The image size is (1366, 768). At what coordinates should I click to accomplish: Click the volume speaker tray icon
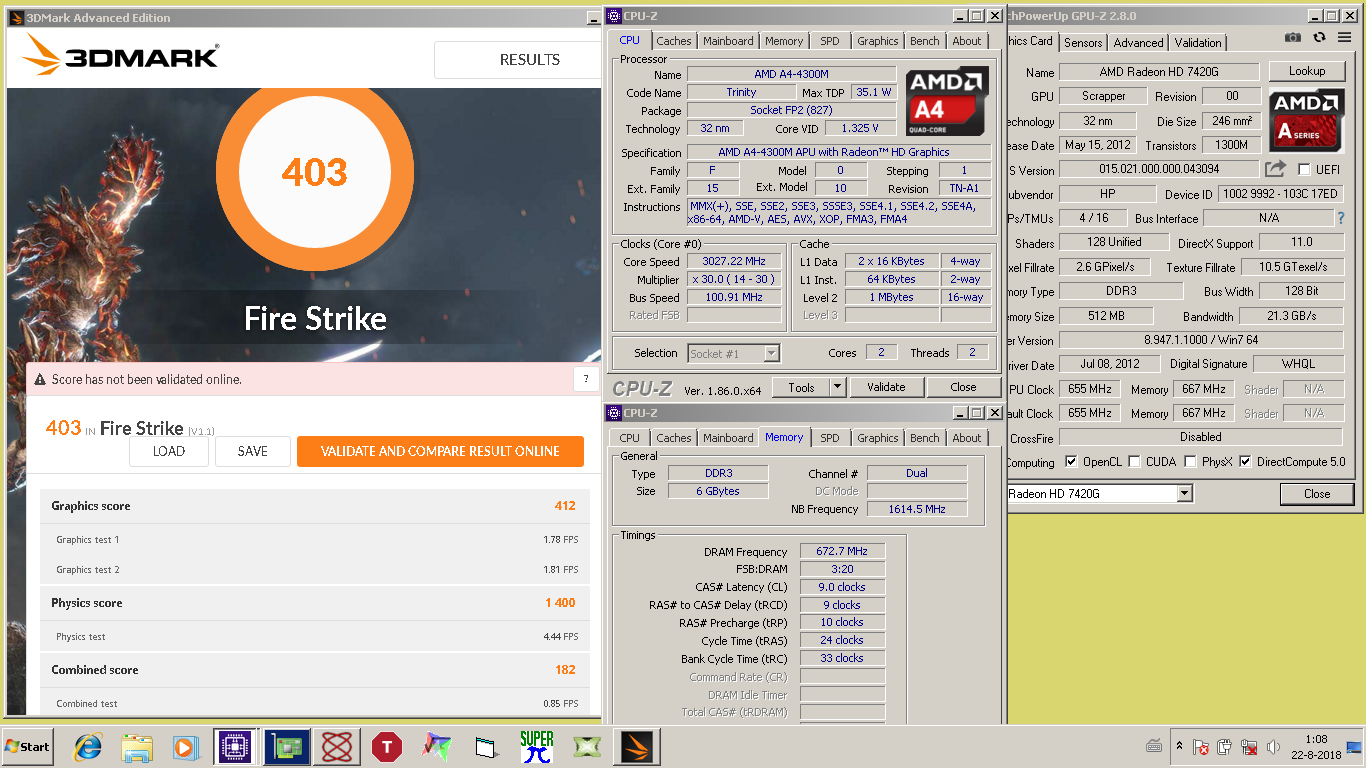tap(1273, 747)
